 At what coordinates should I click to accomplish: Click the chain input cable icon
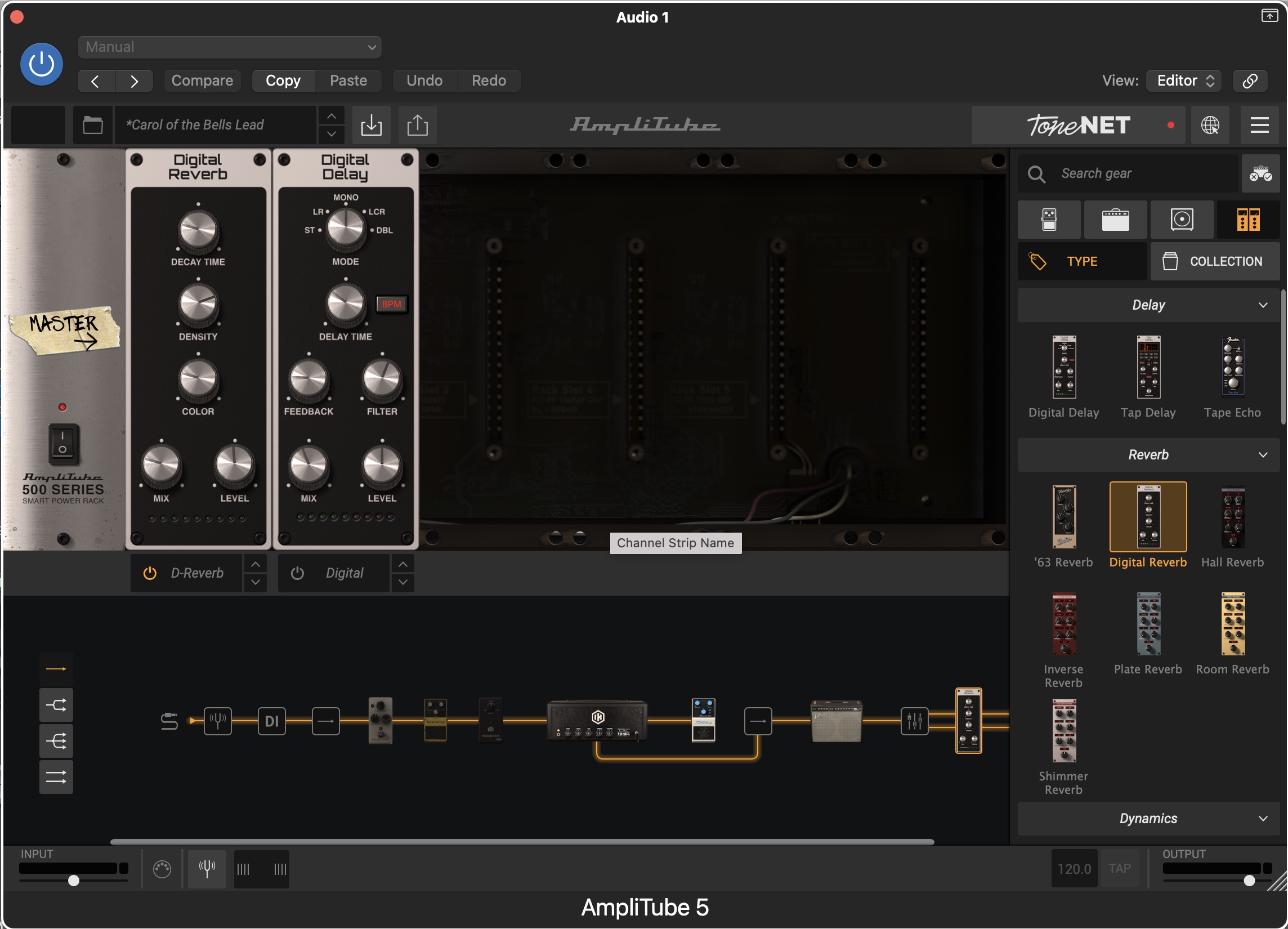click(169, 722)
